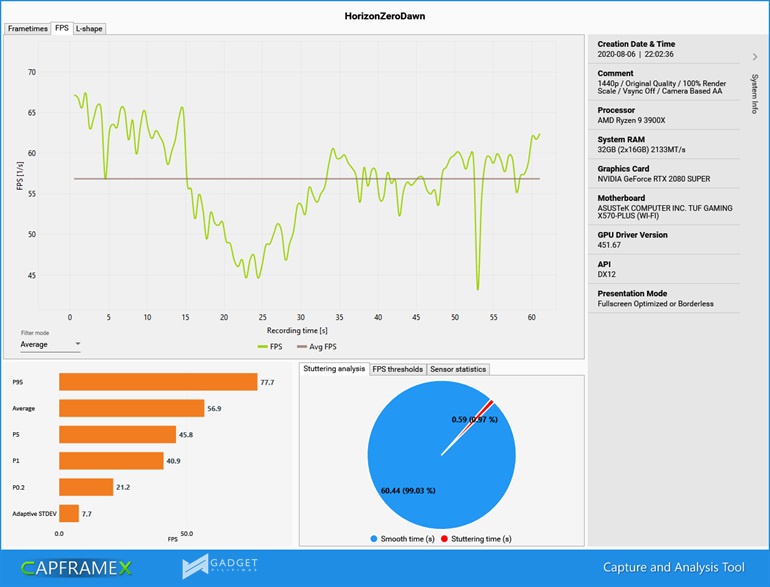
Task: Open the Stuttering analysis tab
Action: [333, 369]
